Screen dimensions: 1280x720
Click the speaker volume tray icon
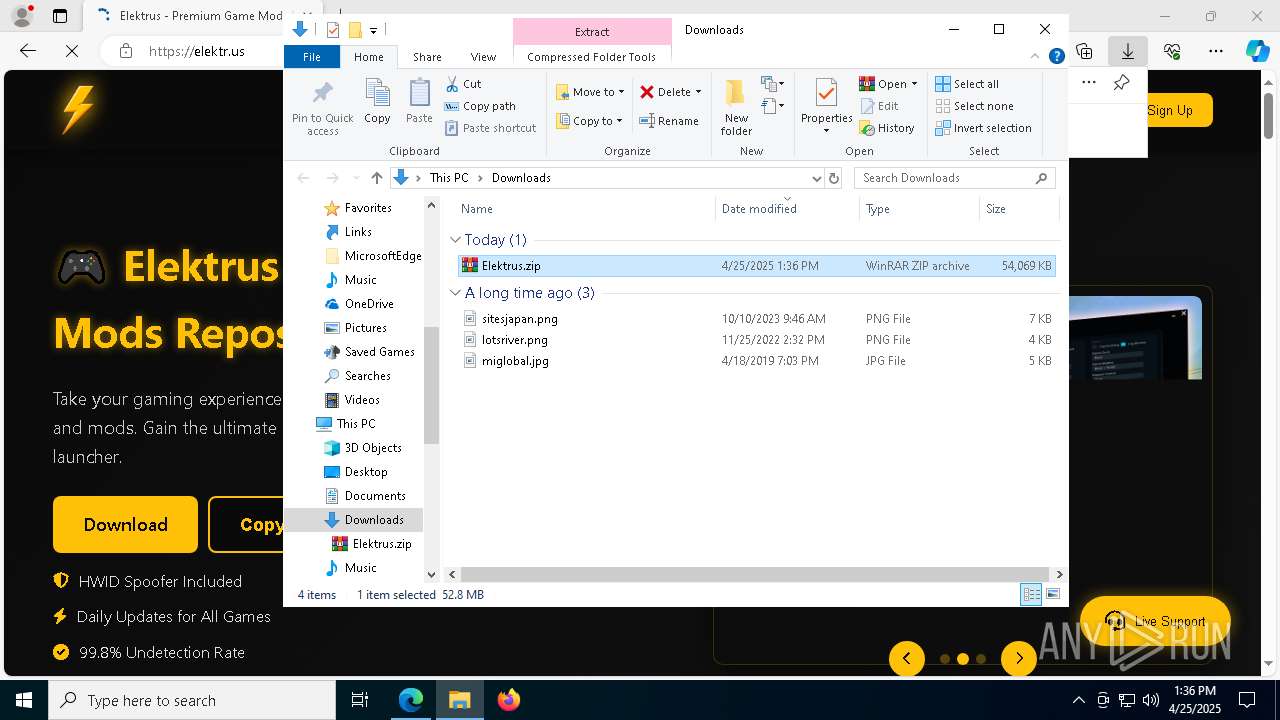click(1151, 700)
